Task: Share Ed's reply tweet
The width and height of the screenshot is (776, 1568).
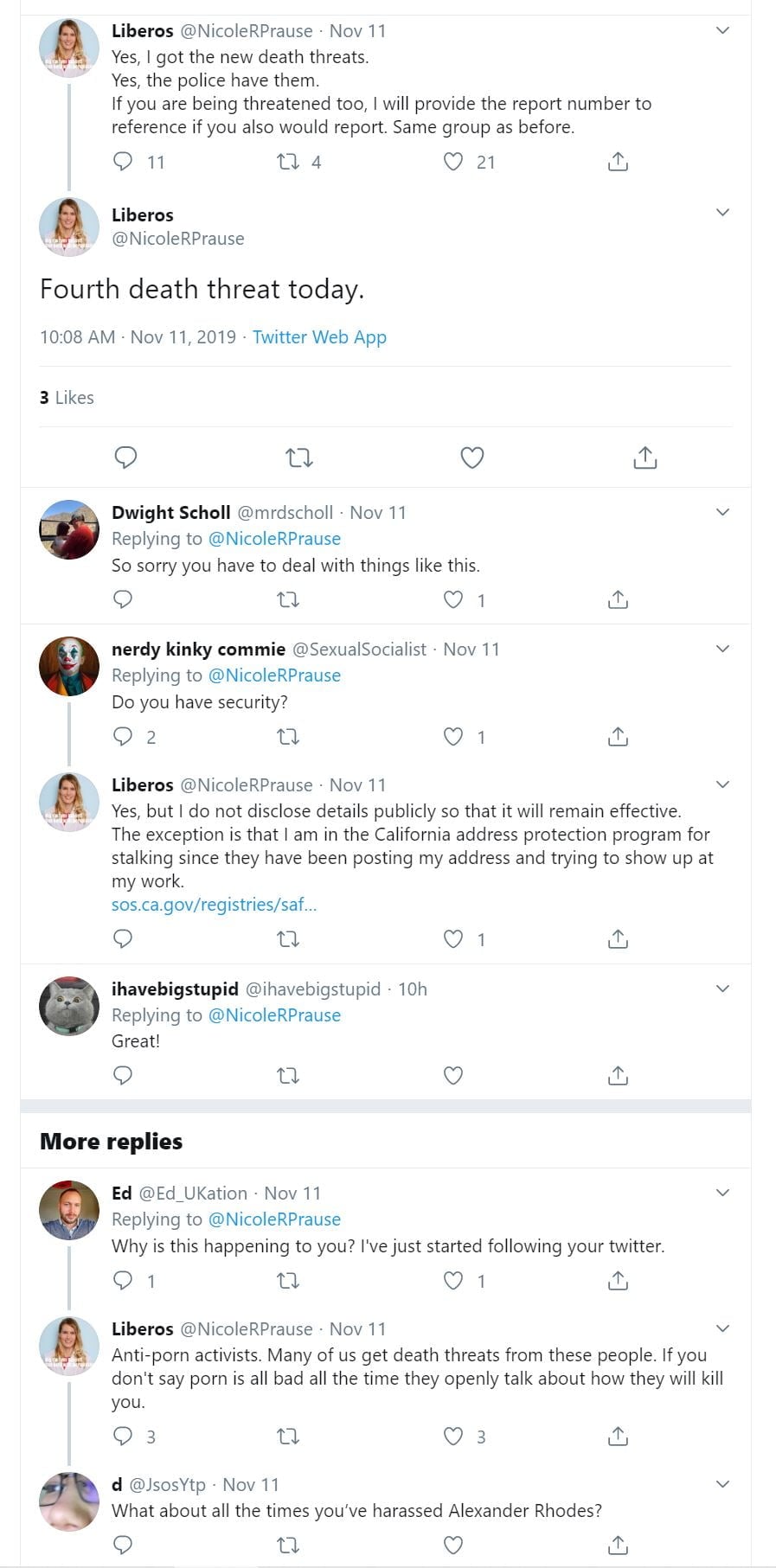Action: coord(617,1281)
